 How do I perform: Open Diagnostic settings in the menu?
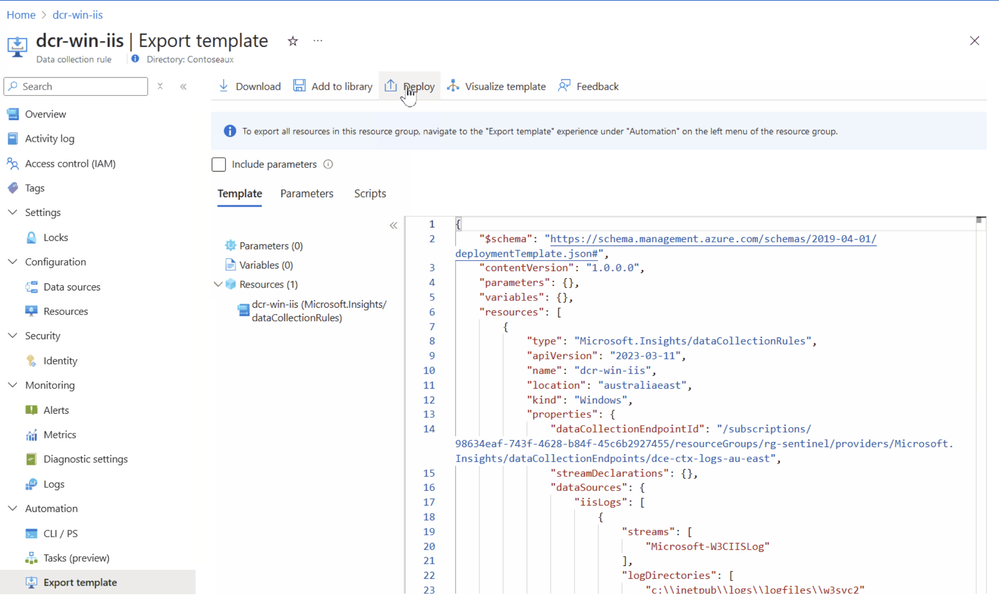pos(85,460)
